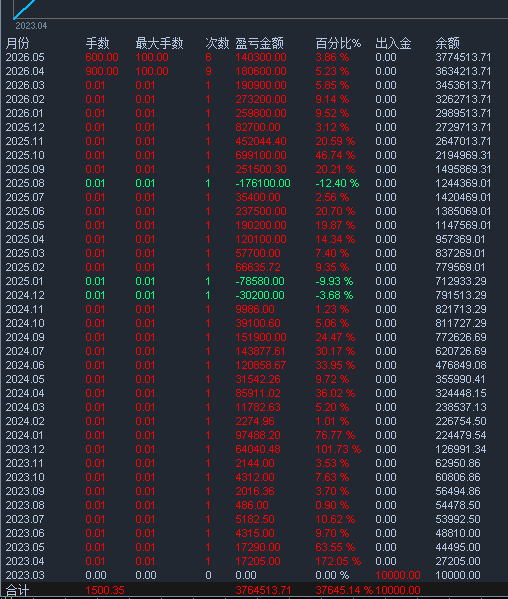Click balance 3774513.71
Image resolution: width=508 pixels, height=599 pixels.
(x=463, y=57)
